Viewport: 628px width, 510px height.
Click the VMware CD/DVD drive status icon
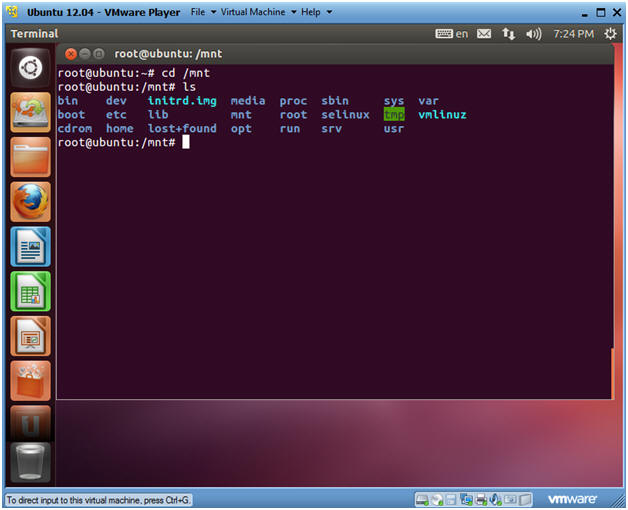click(437, 500)
